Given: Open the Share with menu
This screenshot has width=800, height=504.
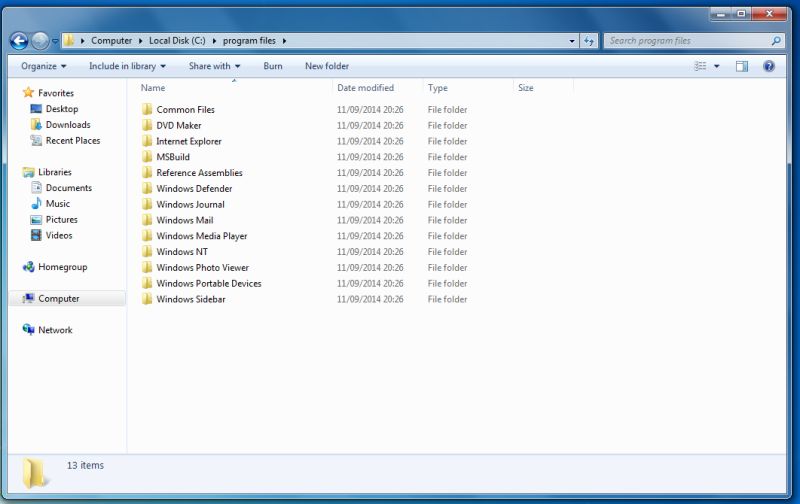Looking at the screenshot, I should click(214, 66).
